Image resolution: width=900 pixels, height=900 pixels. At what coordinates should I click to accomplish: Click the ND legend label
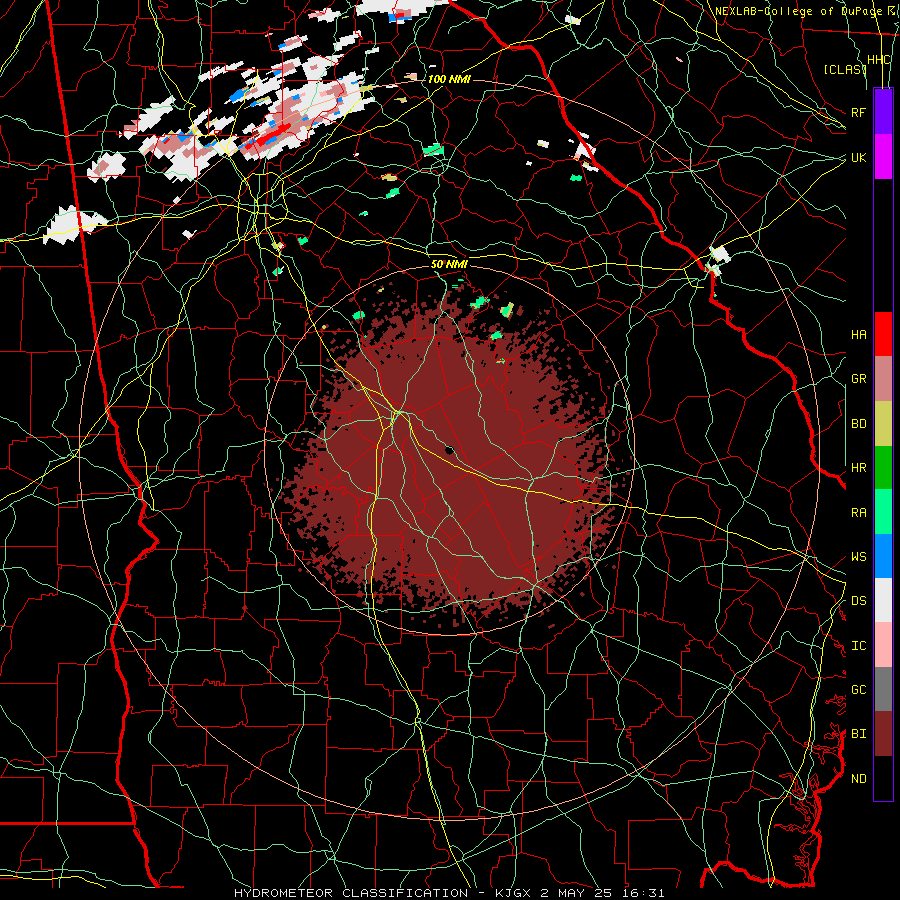(858, 779)
